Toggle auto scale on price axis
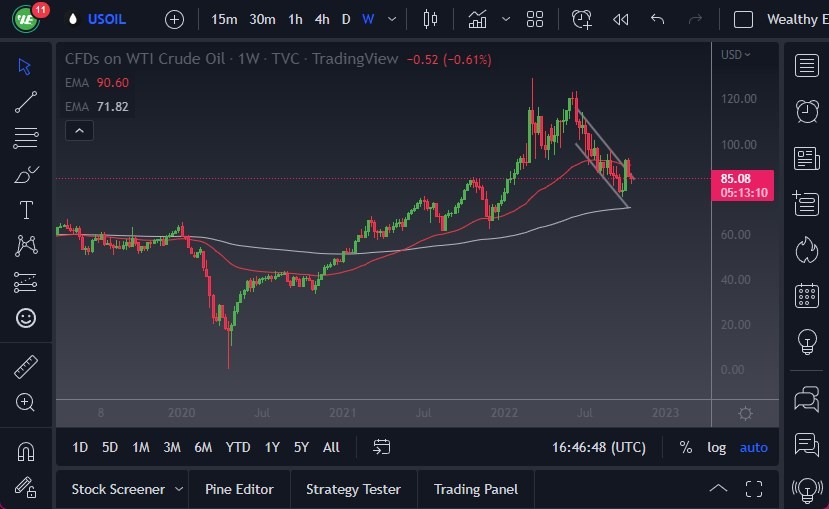 click(753, 447)
